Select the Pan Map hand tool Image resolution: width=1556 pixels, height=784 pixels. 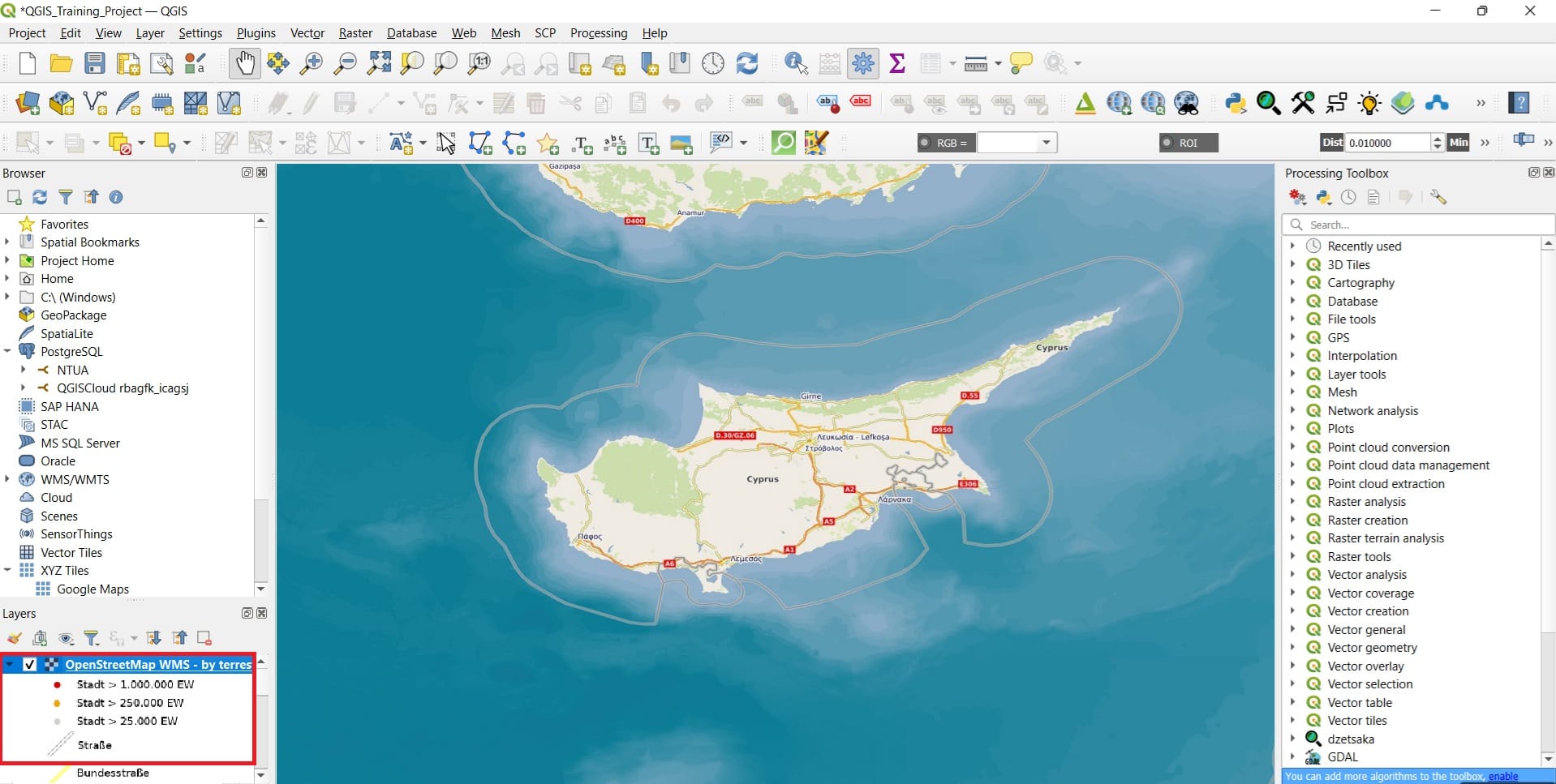(x=244, y=63)
